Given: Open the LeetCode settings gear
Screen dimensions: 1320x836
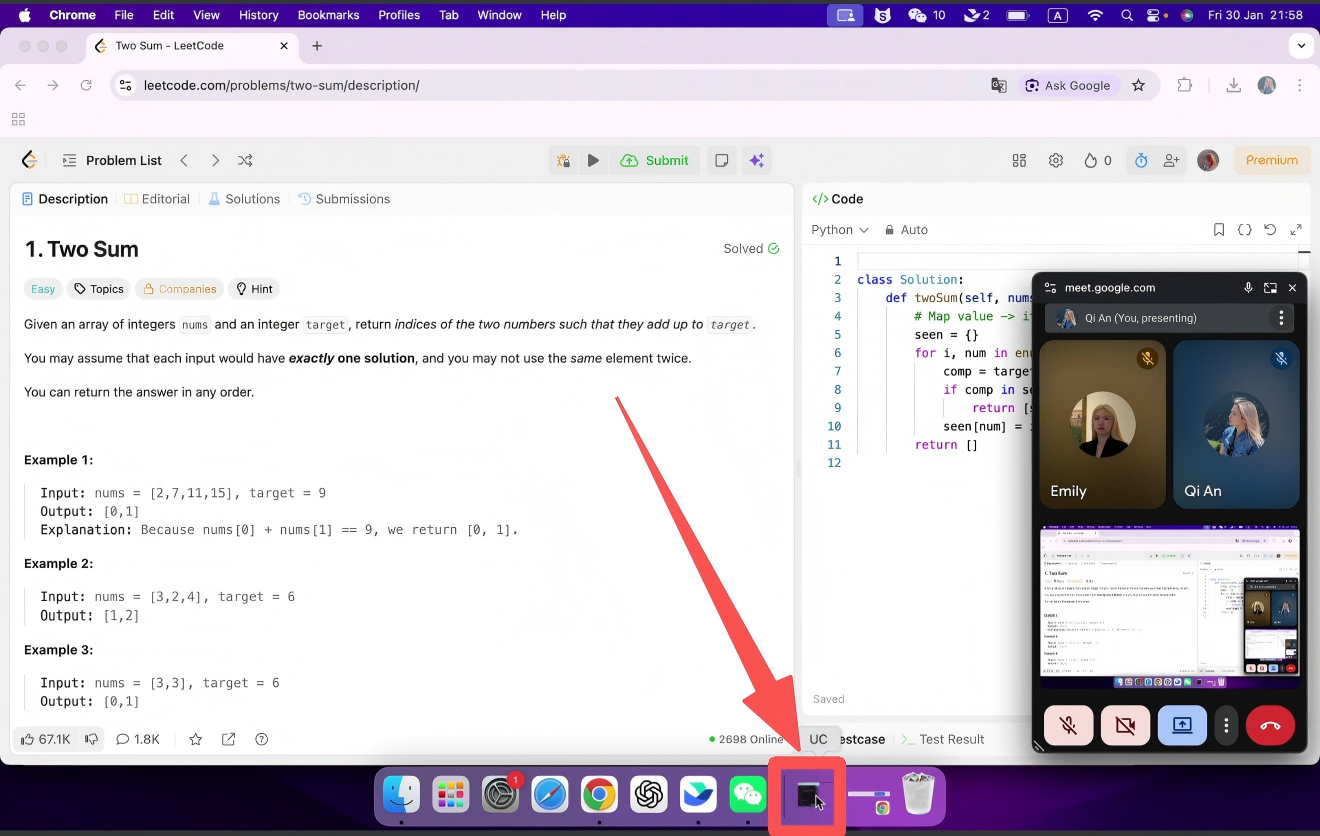Looking at the screenshot, I should [1055, 160].
